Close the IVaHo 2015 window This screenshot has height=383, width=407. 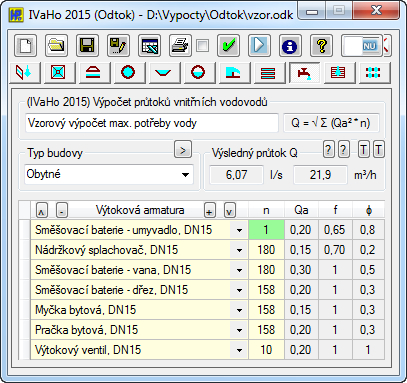376,11
